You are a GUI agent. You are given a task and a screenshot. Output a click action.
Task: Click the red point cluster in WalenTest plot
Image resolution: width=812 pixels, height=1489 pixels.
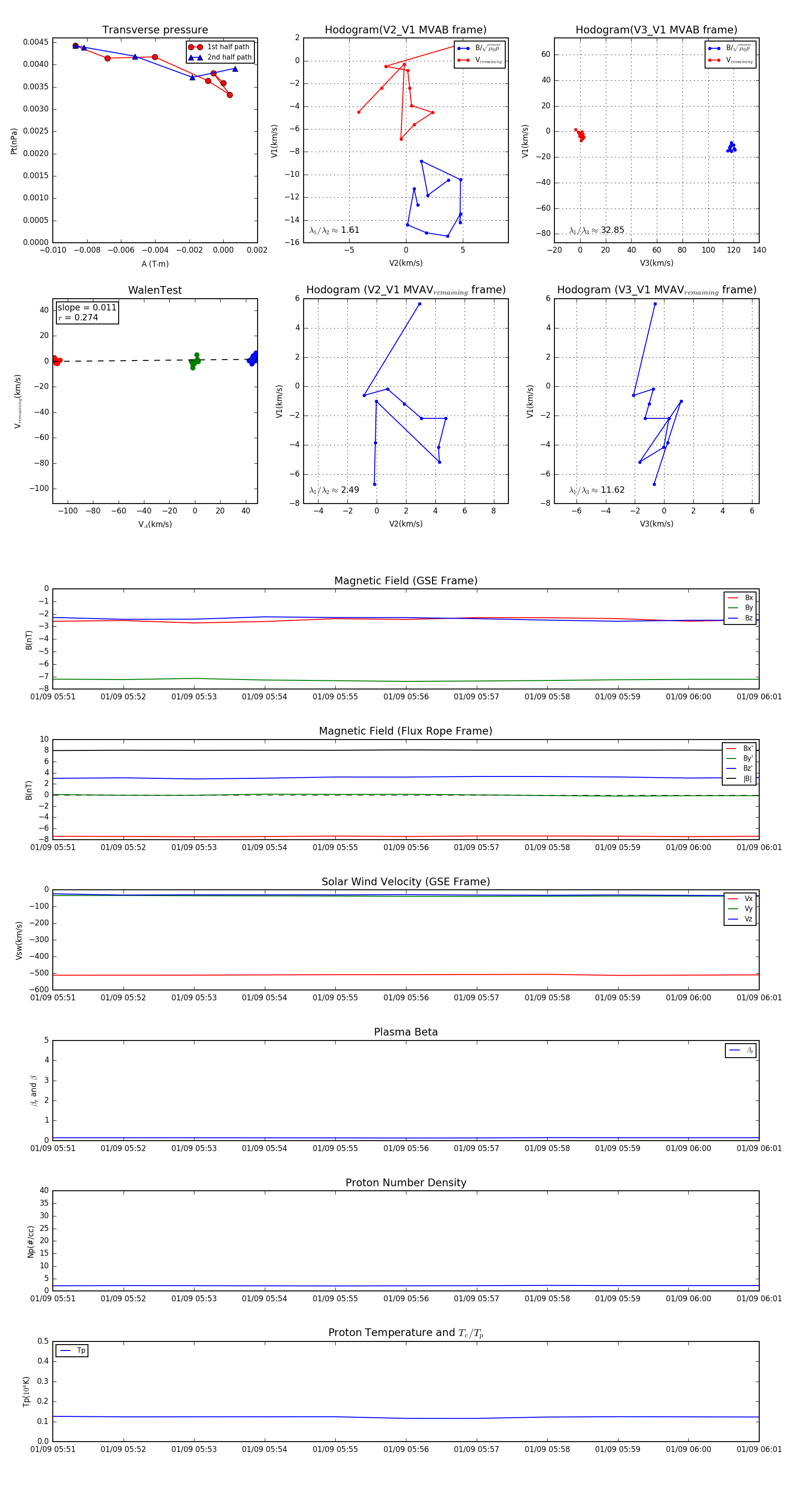click(x=56, y=361)
